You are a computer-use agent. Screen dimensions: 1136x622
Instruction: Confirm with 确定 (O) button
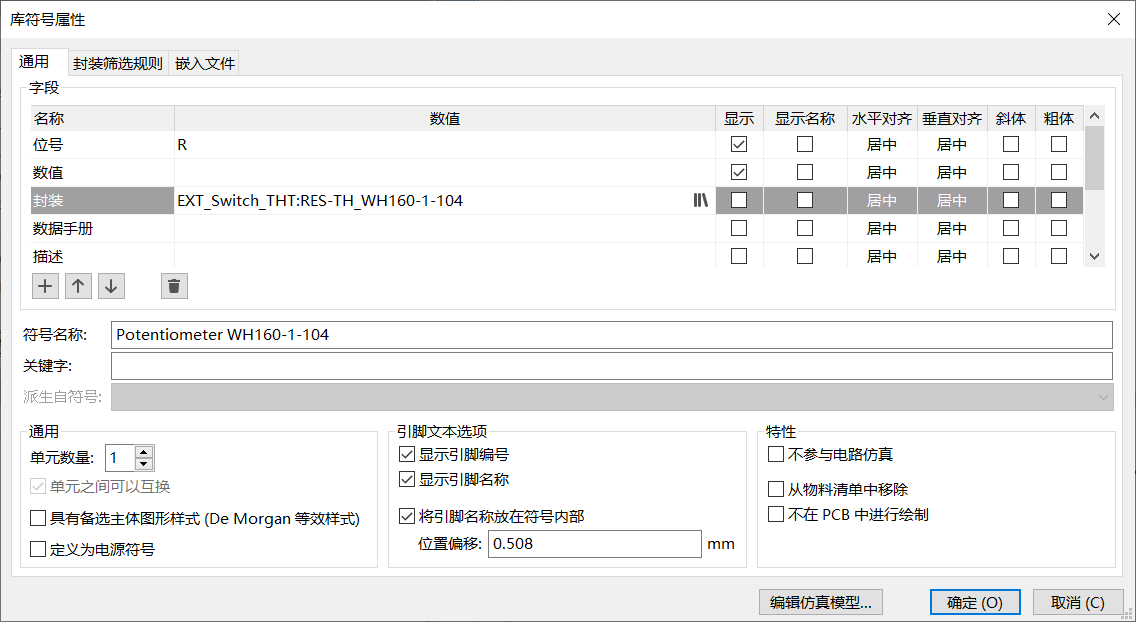pos(975,602)
